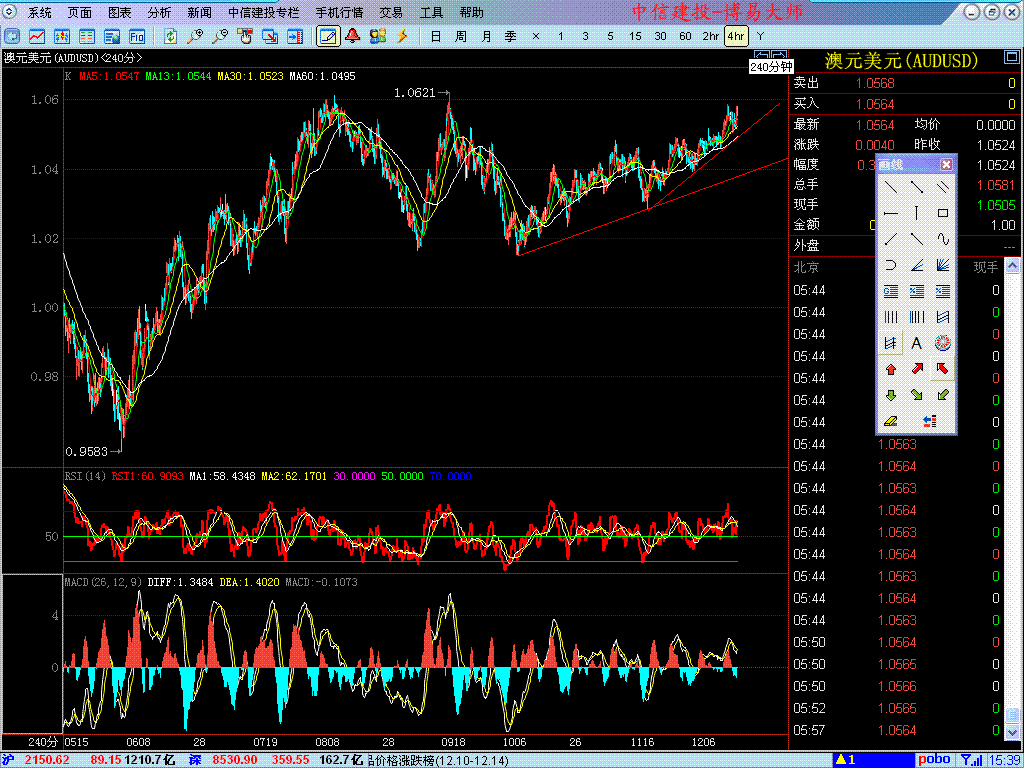1024x768 pixels.
Task: Open the 中信建投专栏 menu
Action: coord(264,12)
